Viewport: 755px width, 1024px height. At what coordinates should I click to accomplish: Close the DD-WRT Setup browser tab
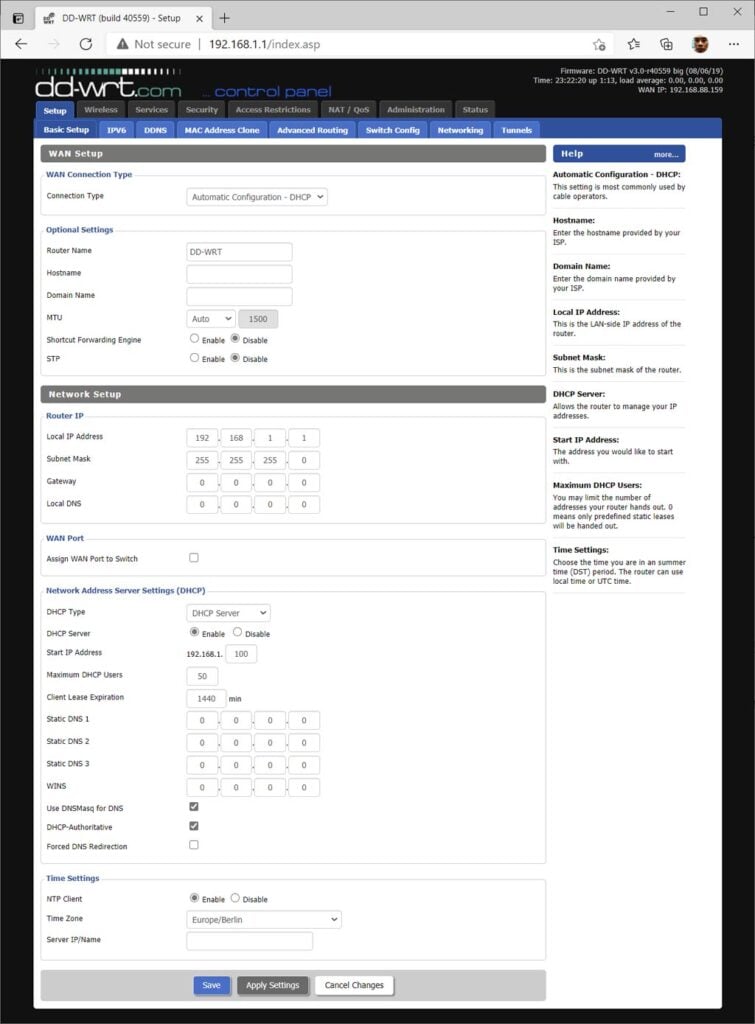pyautogui.click(x=199, y=18)
